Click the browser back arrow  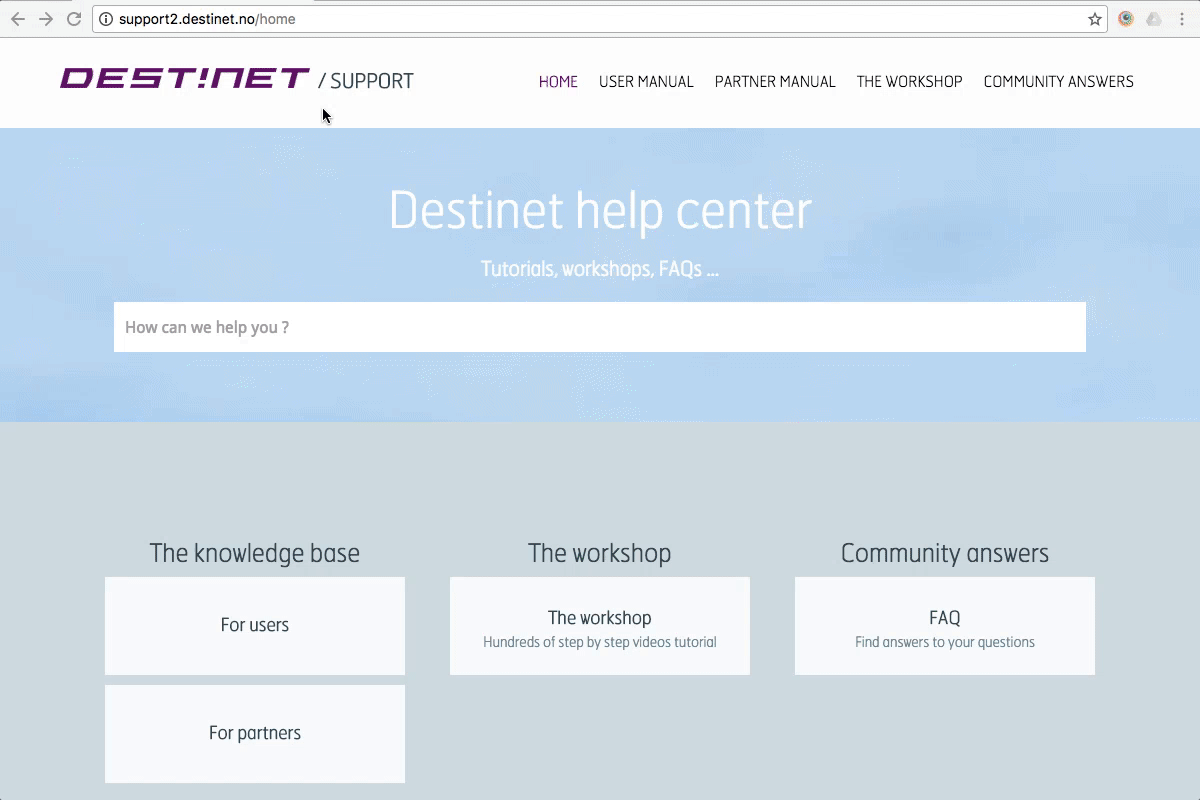(18, 19)
